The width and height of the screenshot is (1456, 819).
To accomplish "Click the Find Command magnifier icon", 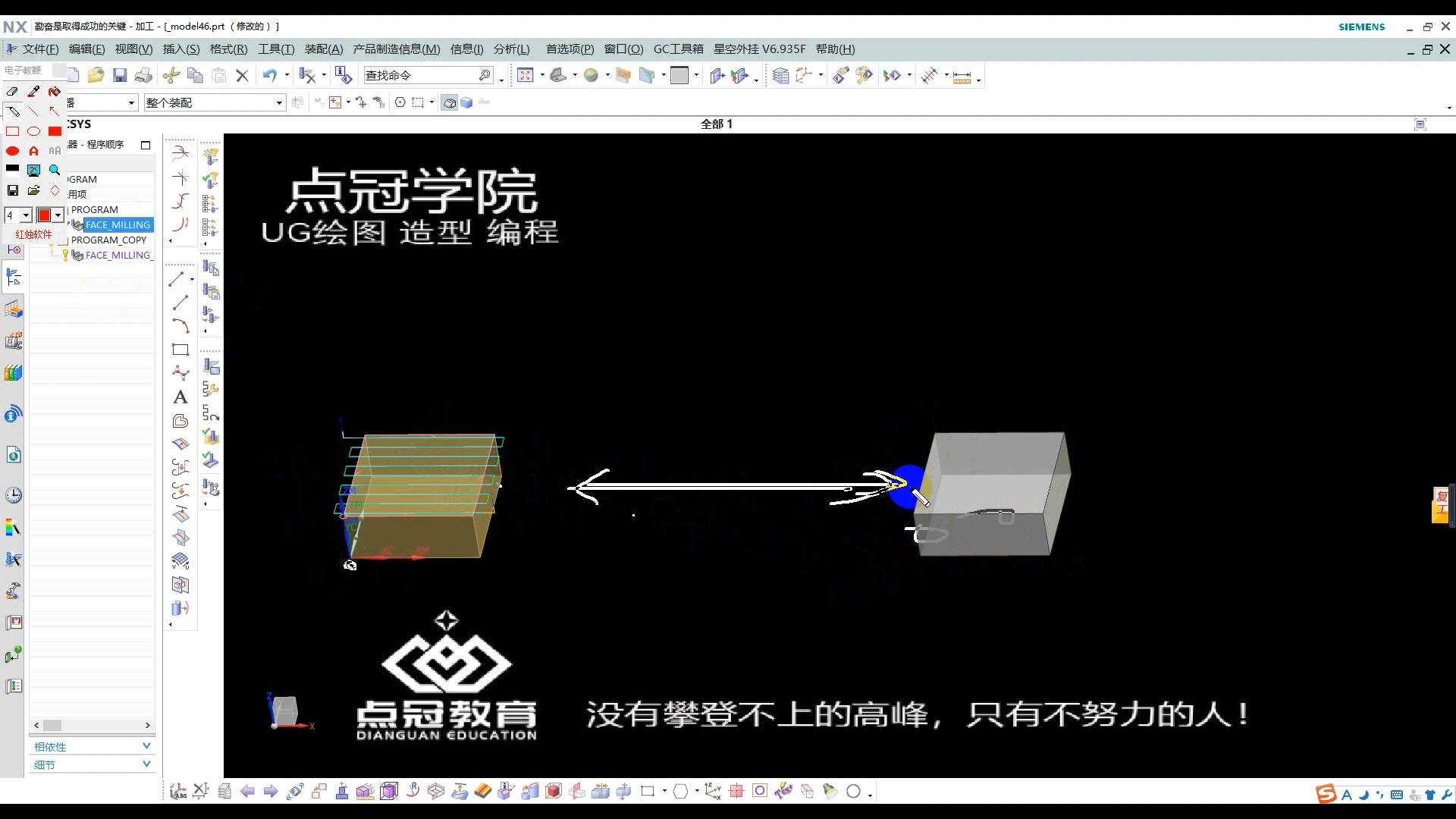I will [483, 74].
